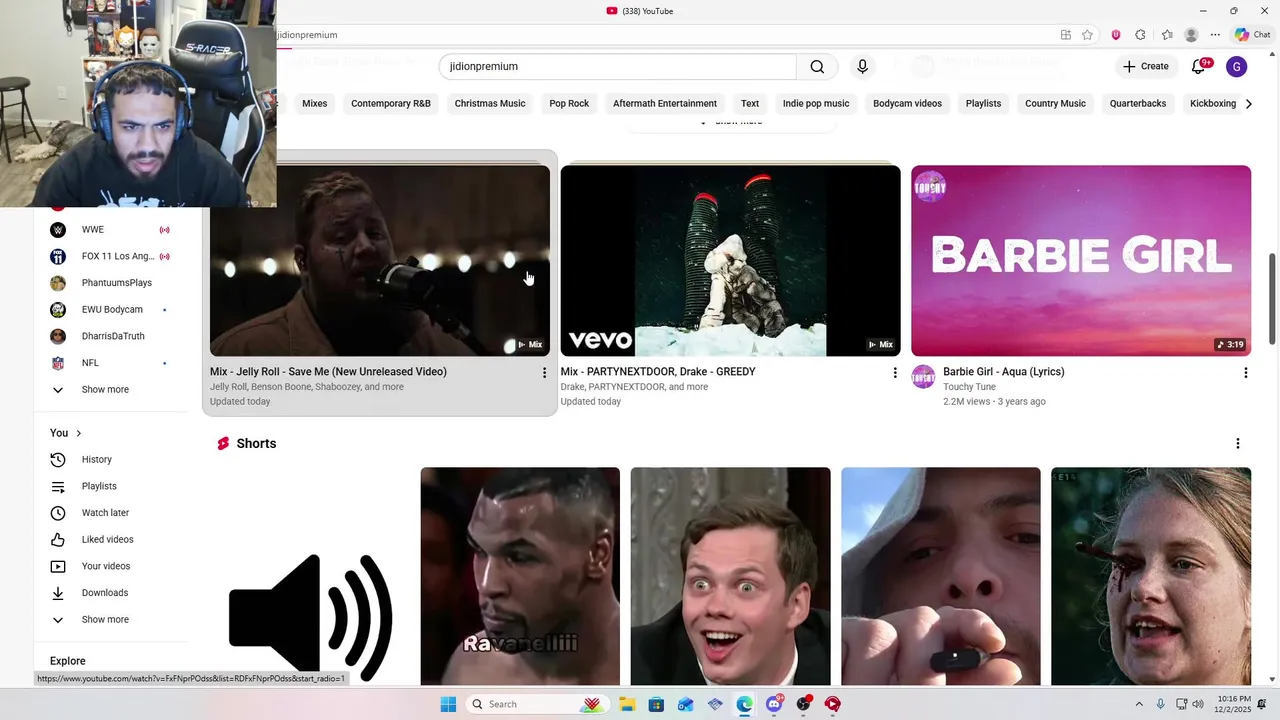Start voice search with the microphone icon

(862, 67)
